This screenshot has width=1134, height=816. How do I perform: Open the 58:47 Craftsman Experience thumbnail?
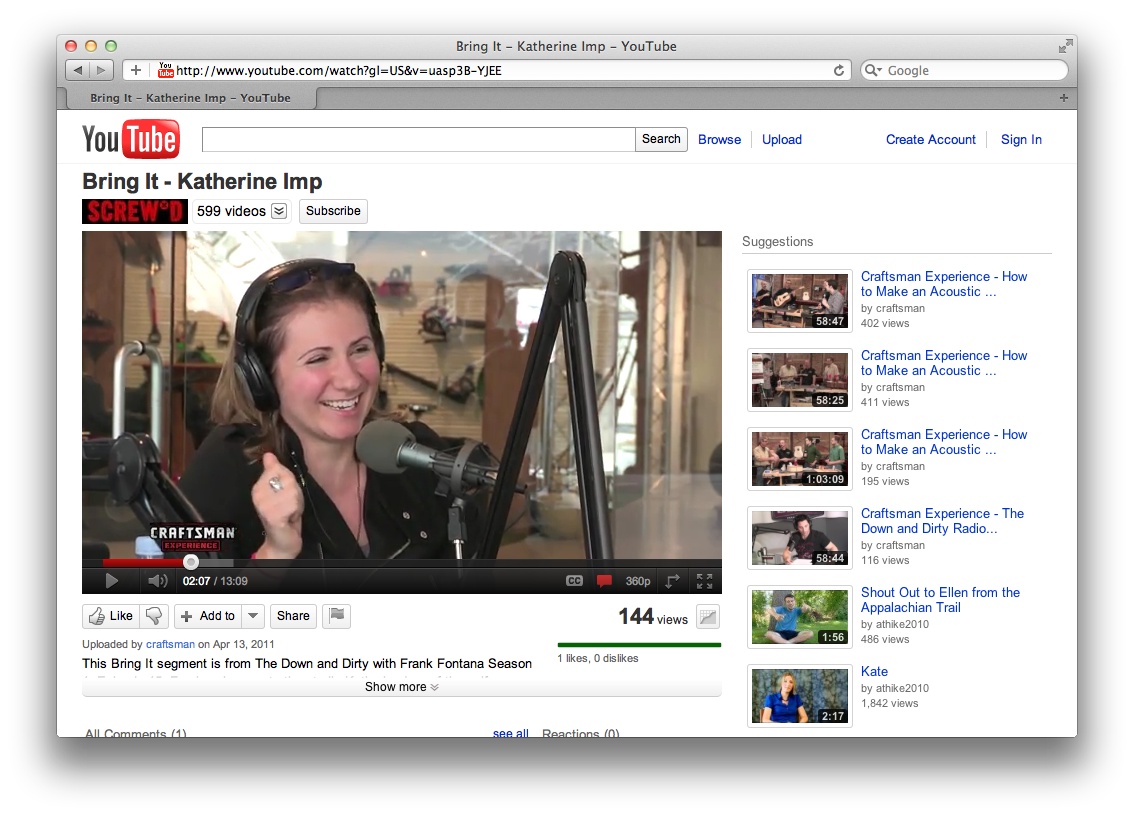tap(800, 301)
